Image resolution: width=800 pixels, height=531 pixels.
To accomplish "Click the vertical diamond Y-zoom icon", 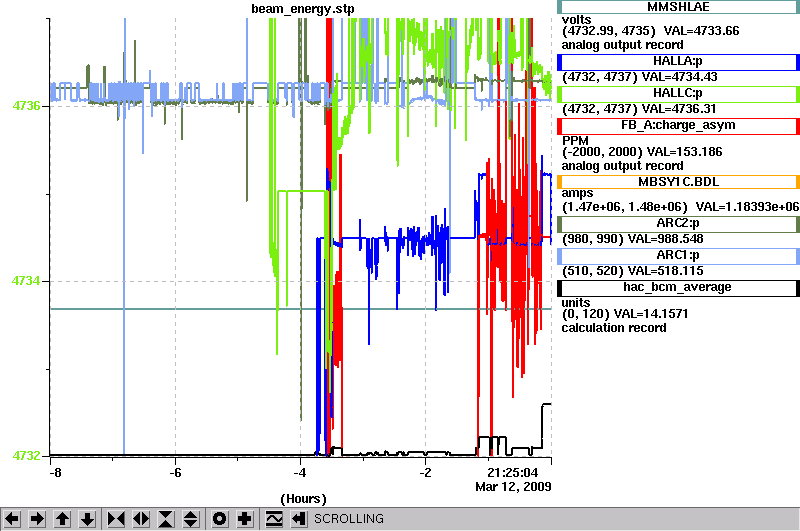I will tap(191, 519).
